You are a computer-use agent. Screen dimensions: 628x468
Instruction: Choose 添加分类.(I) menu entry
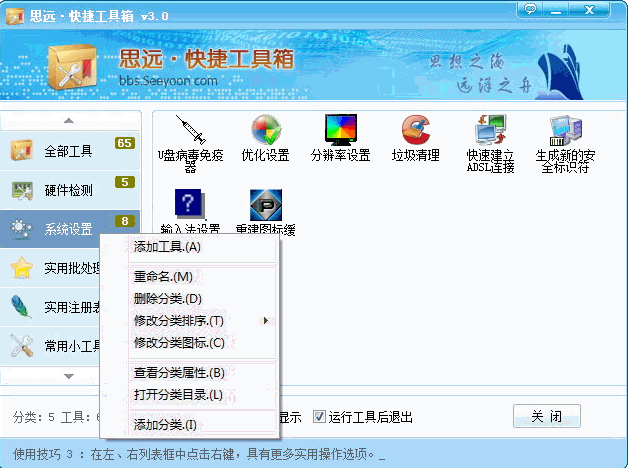point(203,424)
